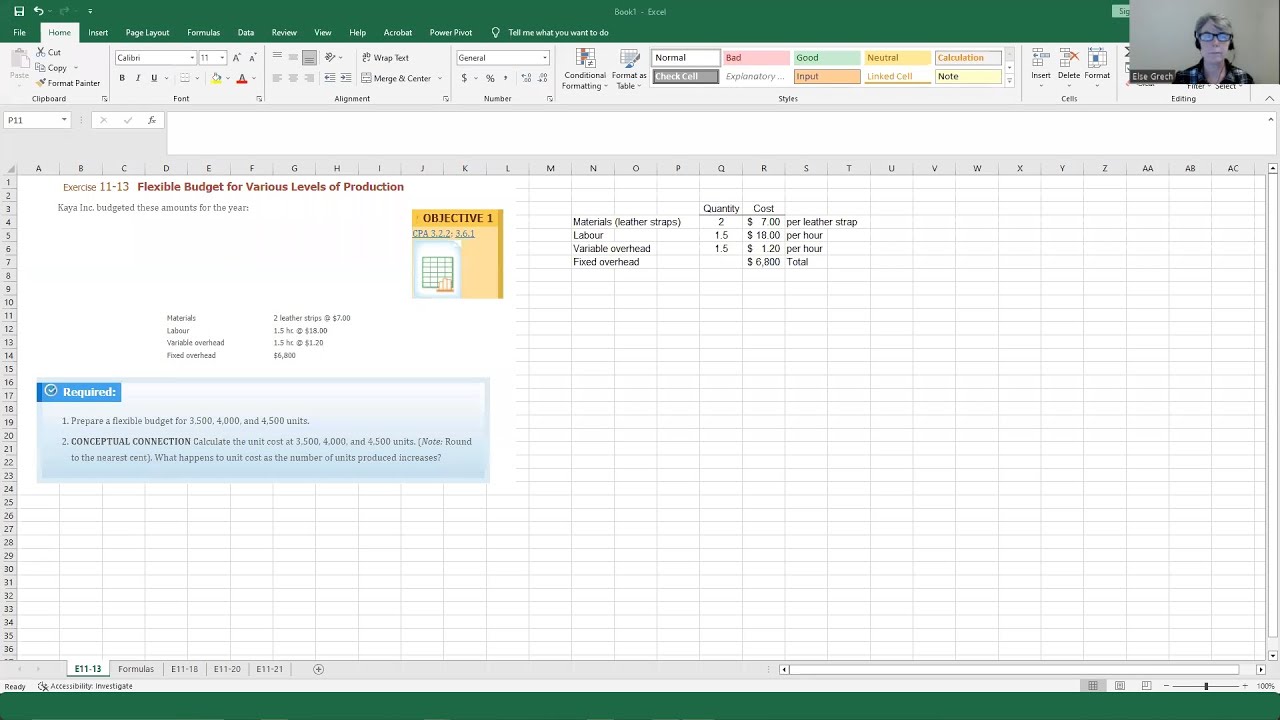Click the Copy icon in Clipboard group
The height and width of the screenshot is (720, 1280).
tap(41, 68)
